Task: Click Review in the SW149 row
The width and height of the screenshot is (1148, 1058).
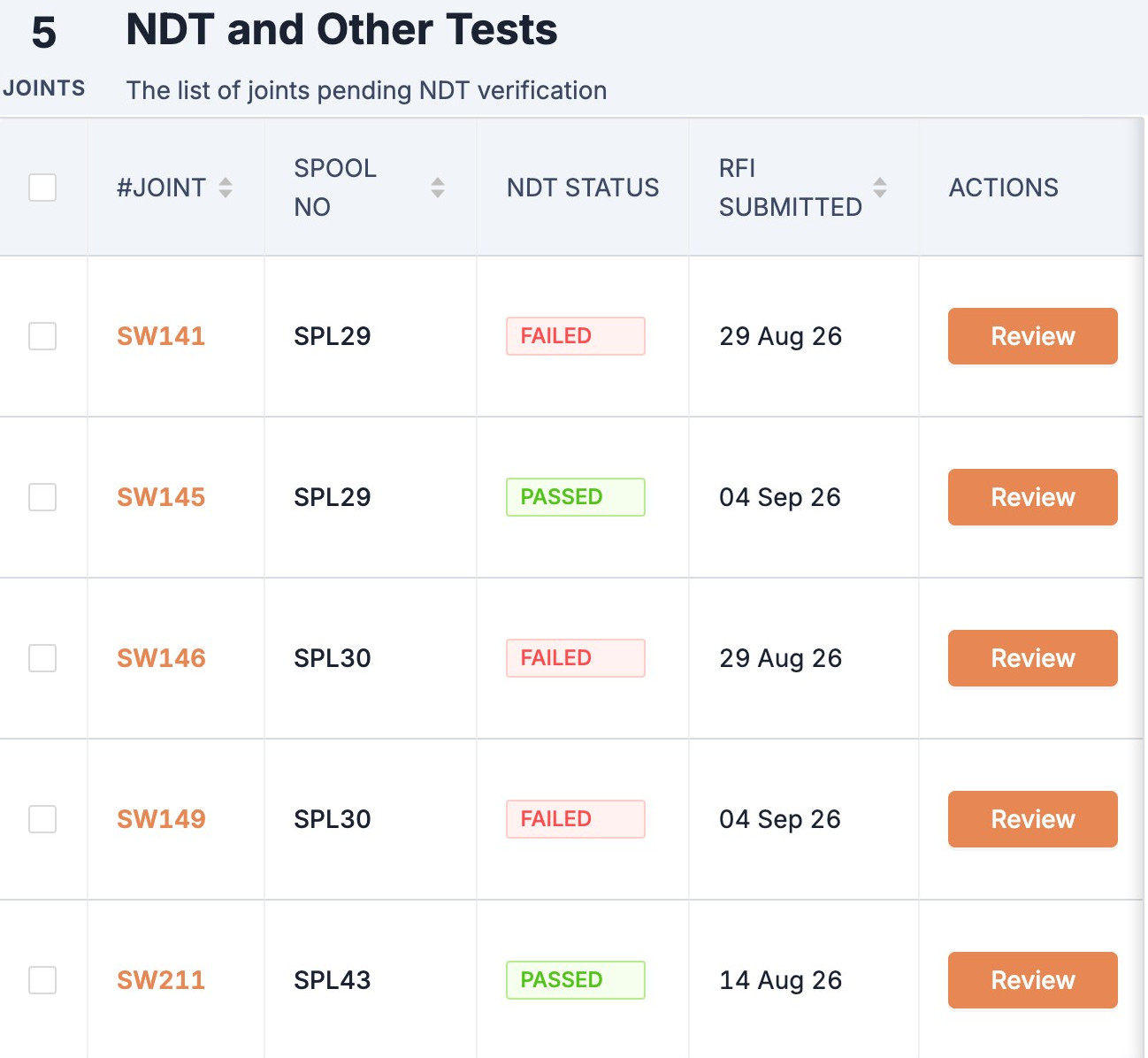Action: pos(1033,819)
